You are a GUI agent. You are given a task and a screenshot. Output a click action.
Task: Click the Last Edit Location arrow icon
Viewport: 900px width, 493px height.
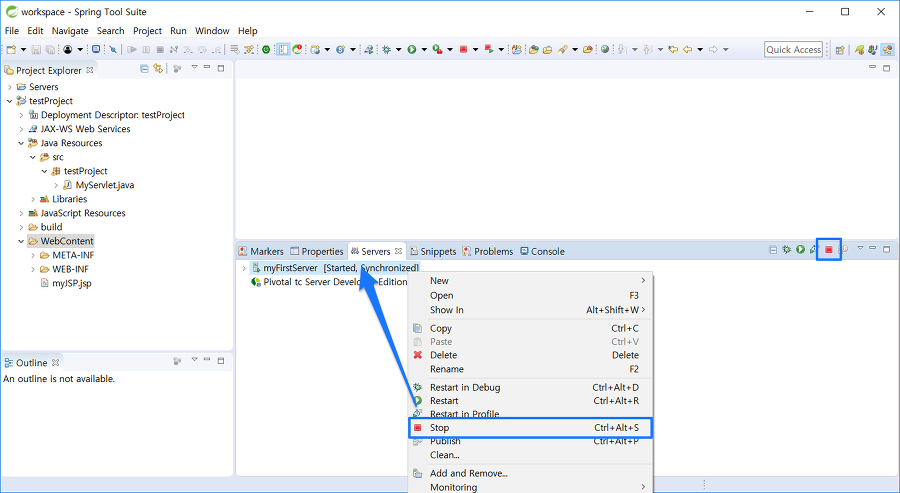coord(673,49)
